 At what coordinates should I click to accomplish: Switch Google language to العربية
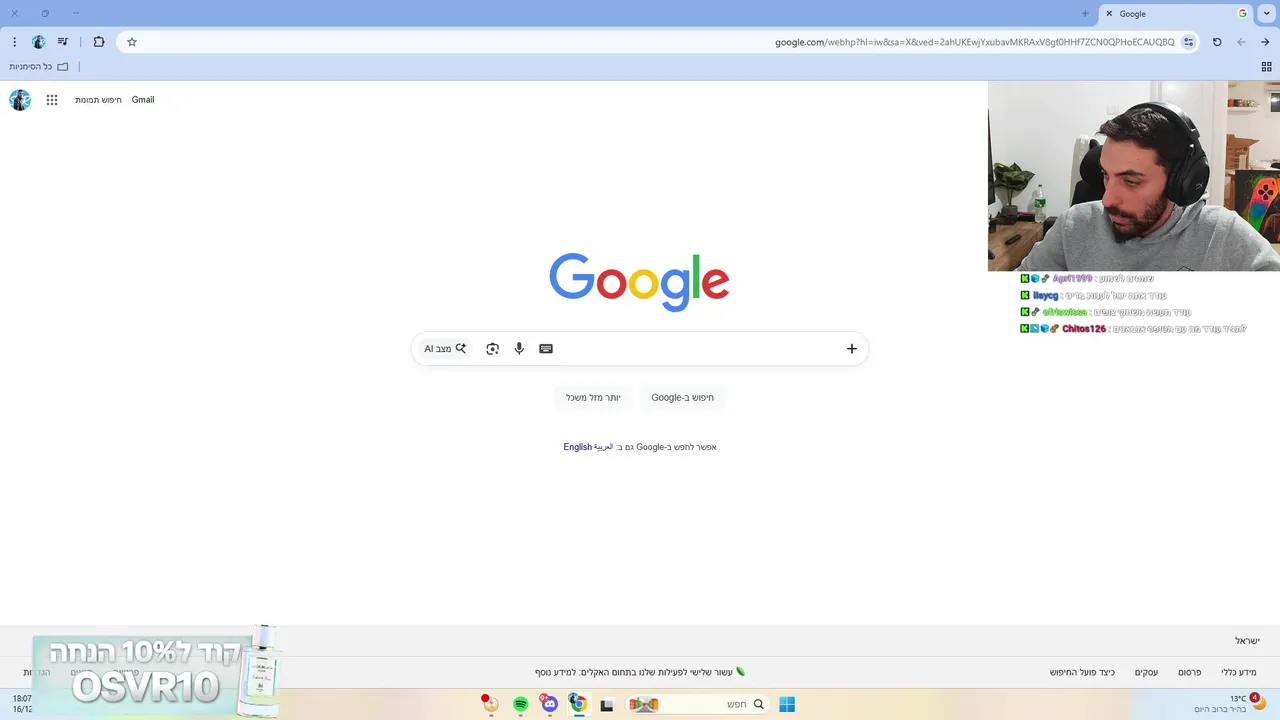603,447
